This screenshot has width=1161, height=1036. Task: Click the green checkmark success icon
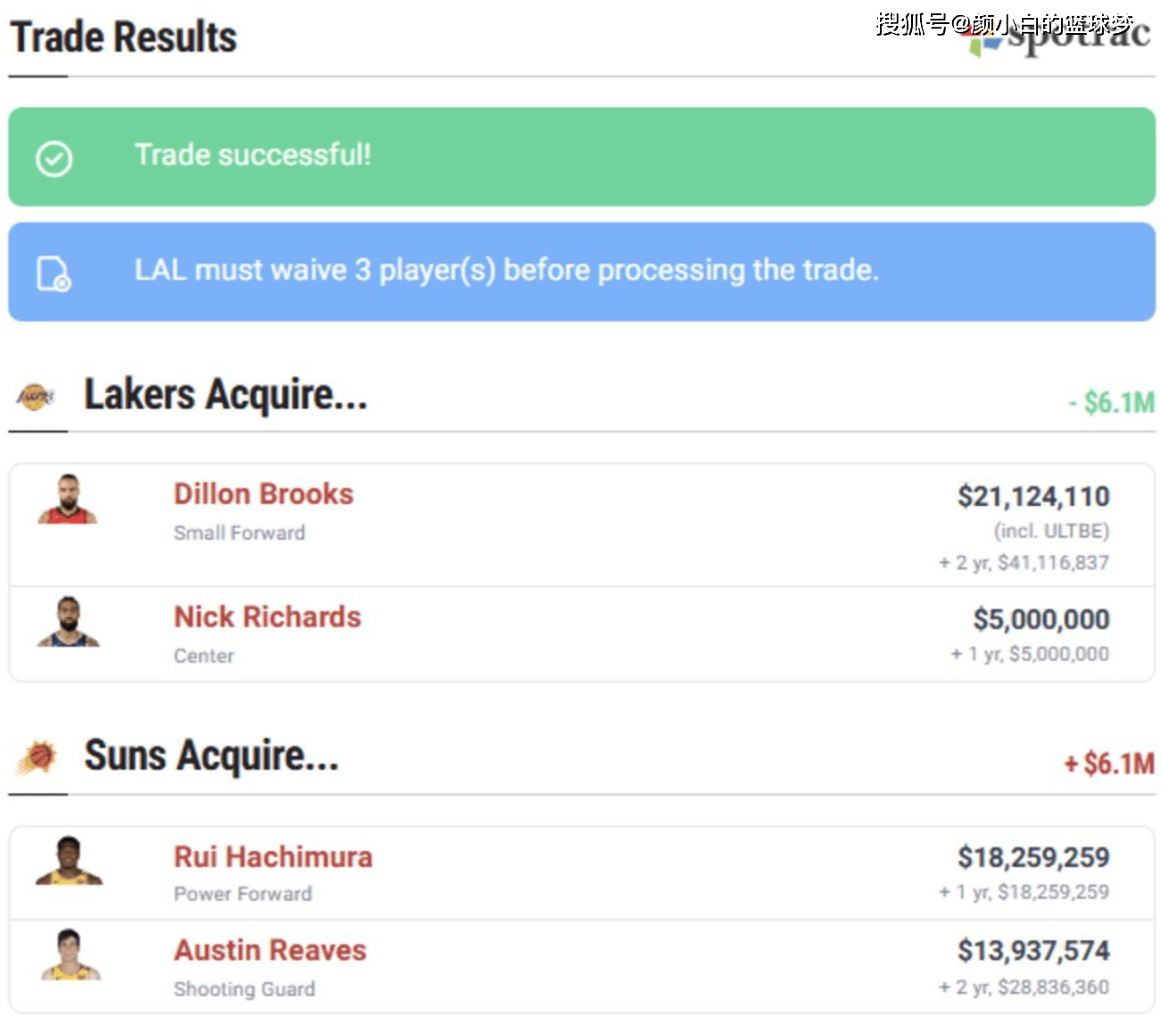click(54, 159)
